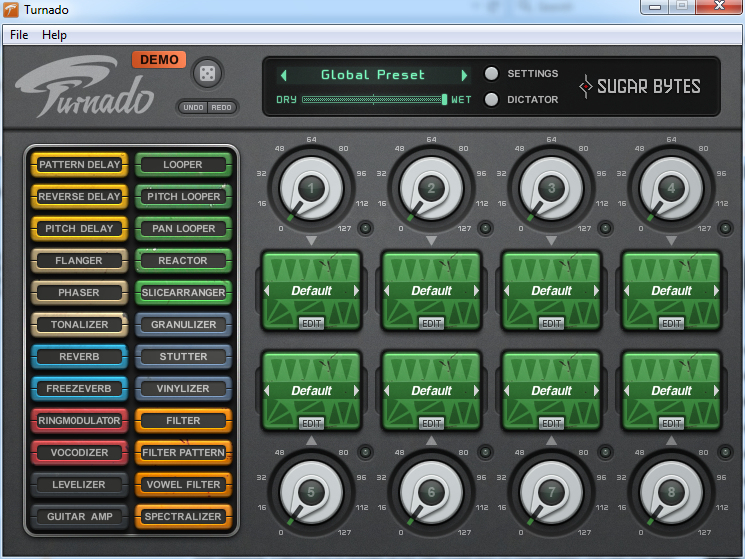Select the Reverse Delay effect

tap(79, 197)
